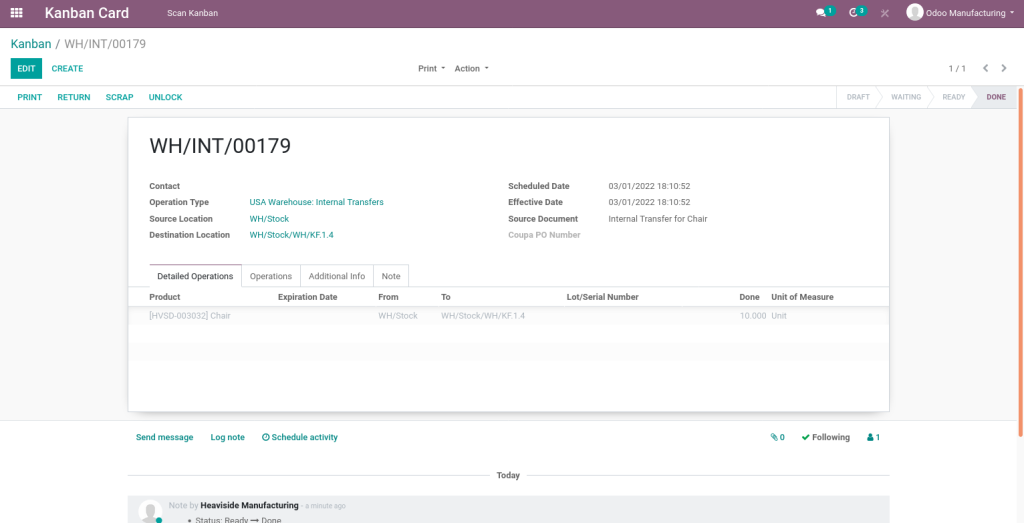Viewport: 1024px width, 523px height.
Task: Open the apps grid menu icon
Action: (16, 13)
